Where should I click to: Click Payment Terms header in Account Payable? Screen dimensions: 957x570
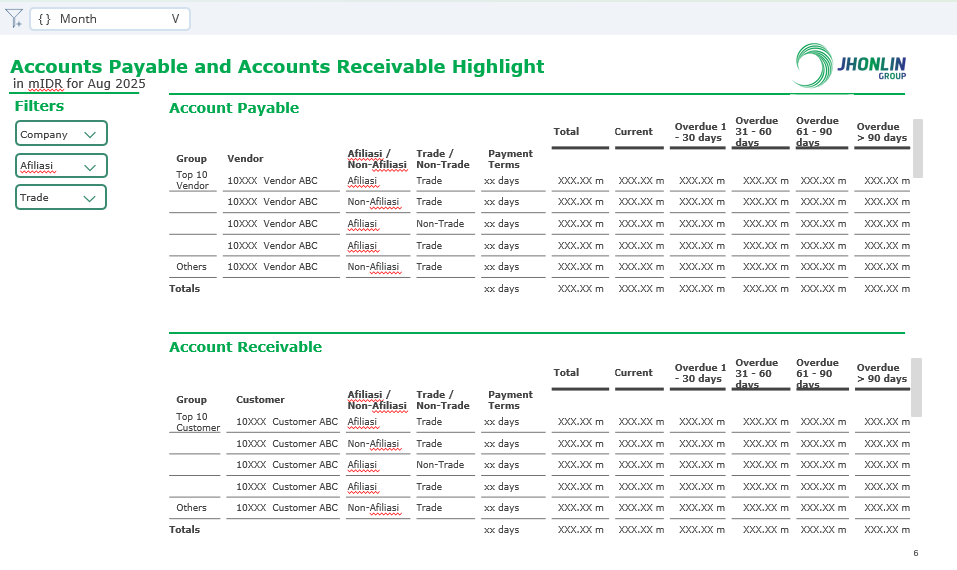pos(510,159)
